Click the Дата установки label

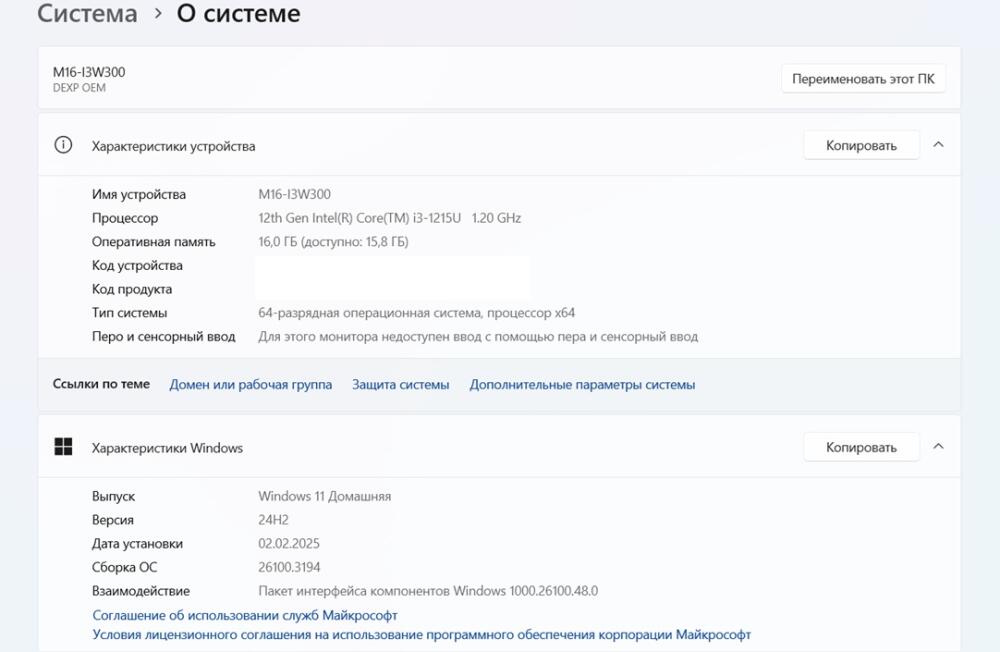coord(137,544)
